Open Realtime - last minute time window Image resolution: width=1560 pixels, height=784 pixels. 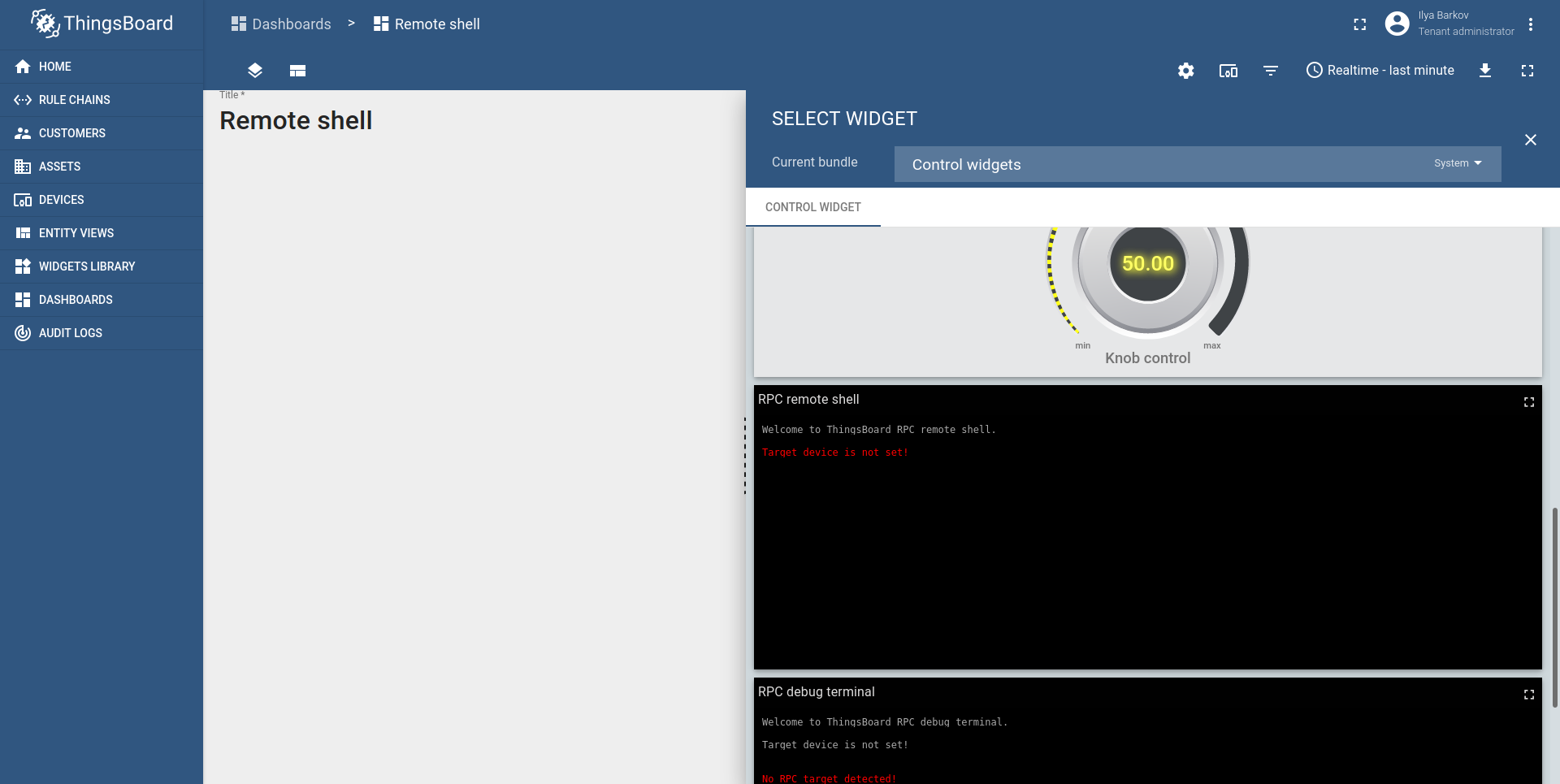pyautogui.click(x=1380, y=71)
